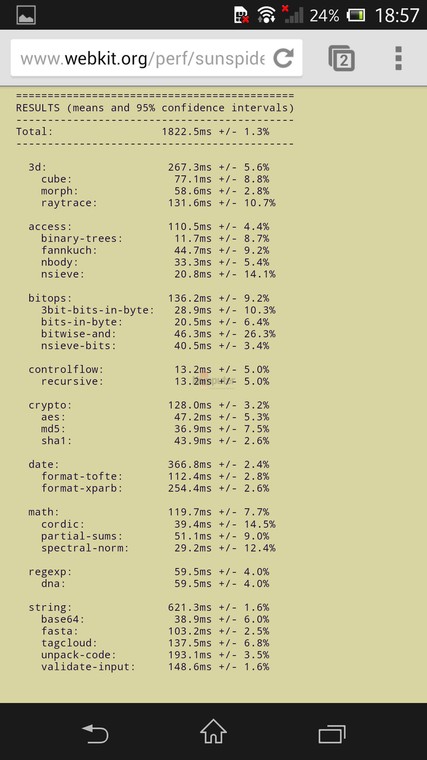The height and width of the screenshot is (760, 427).
Task: Tap the Wi-Fi status icon
Action: coord(266,15)
